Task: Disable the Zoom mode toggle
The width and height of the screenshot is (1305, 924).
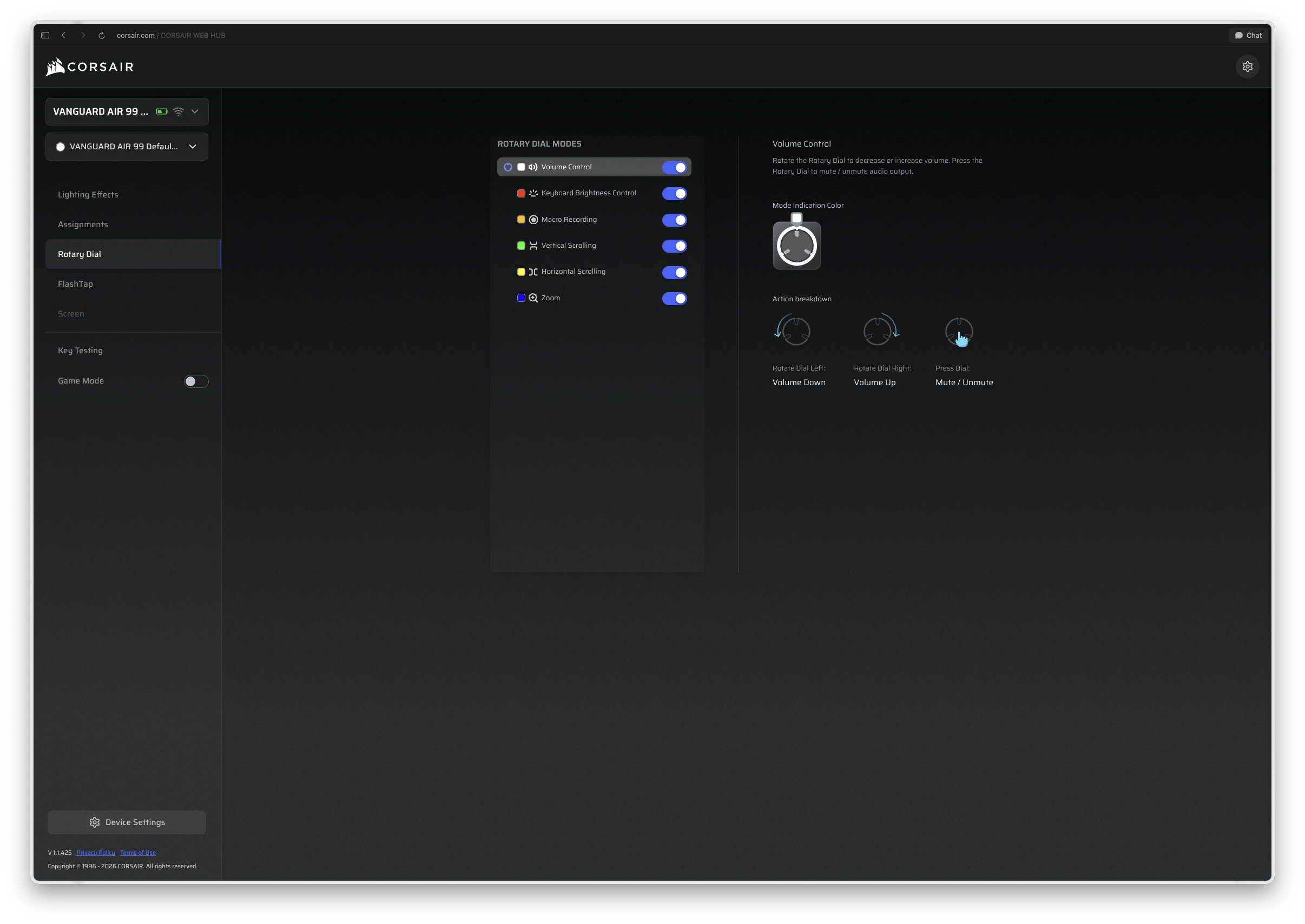Action: (674, 298)
